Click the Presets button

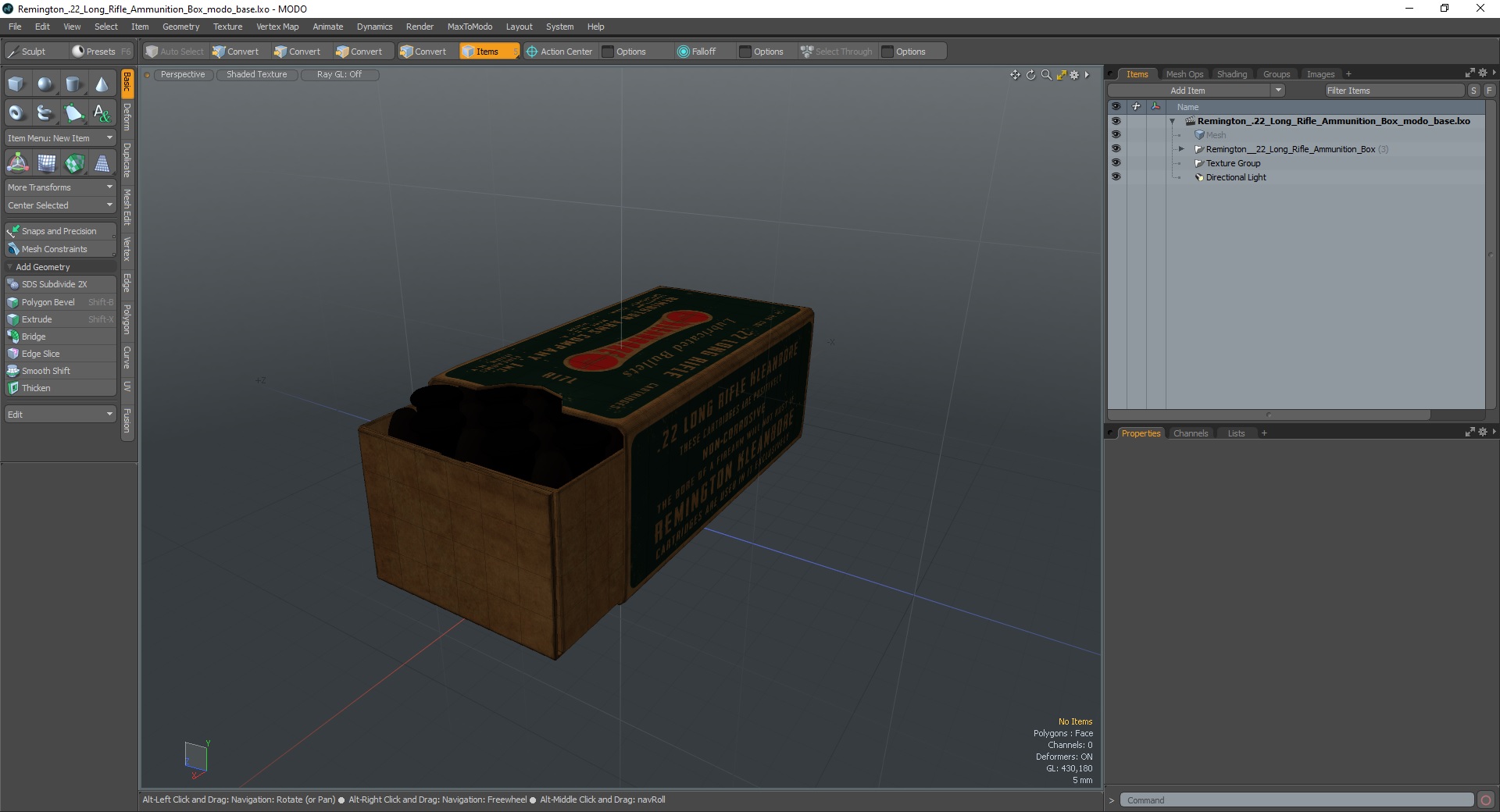click(x=101, y=52)
